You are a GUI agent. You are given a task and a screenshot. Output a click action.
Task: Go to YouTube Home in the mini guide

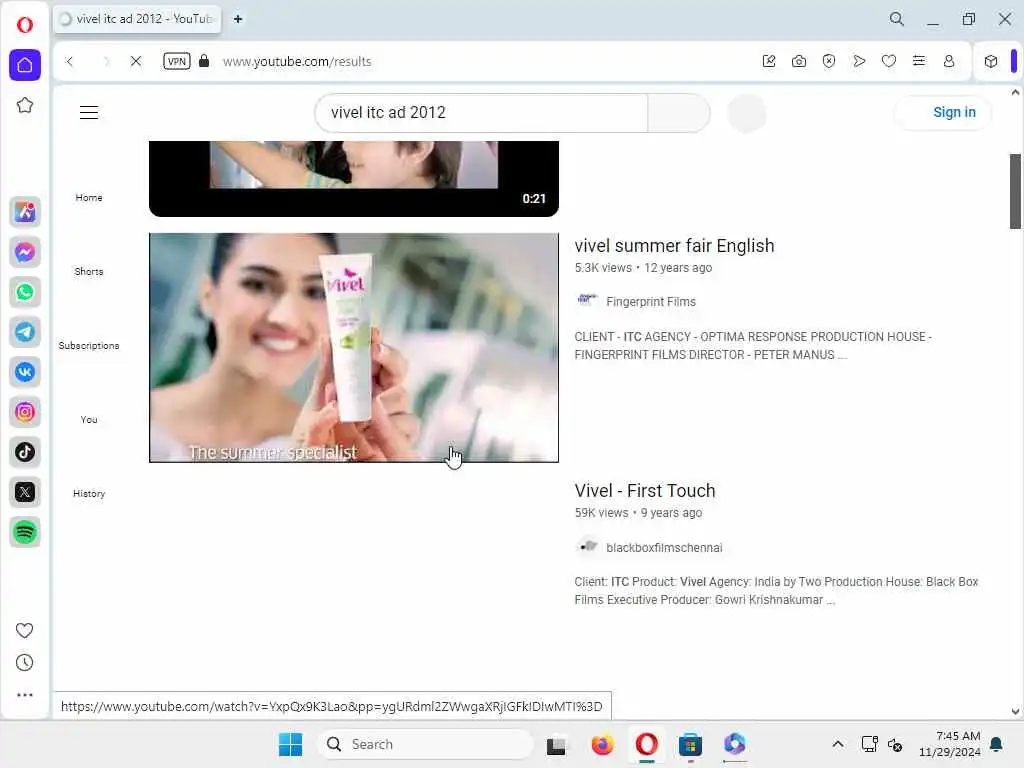[x=89, y=197]
